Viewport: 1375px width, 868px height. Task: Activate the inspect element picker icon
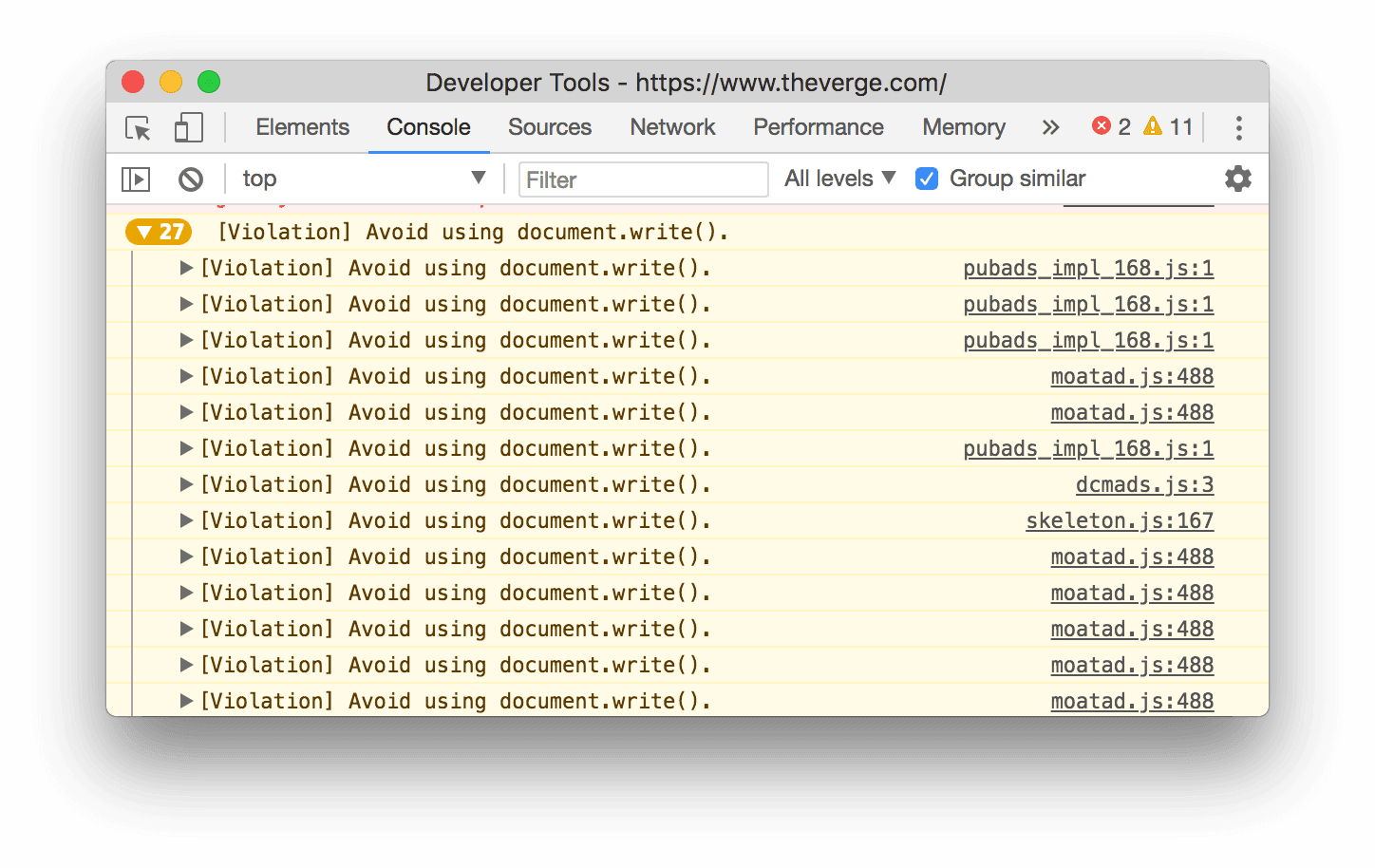click(x=138, y=128)
